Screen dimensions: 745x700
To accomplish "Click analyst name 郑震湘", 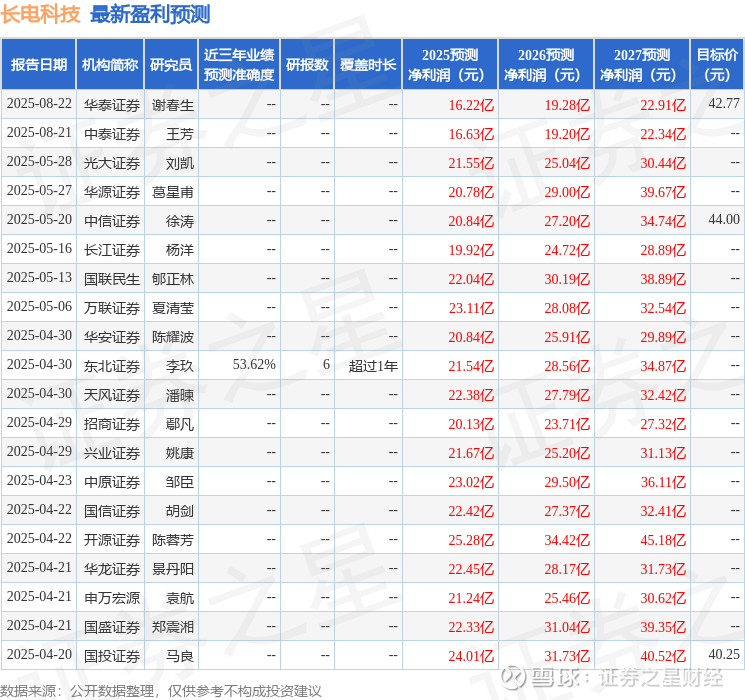I will click(173, 627).
